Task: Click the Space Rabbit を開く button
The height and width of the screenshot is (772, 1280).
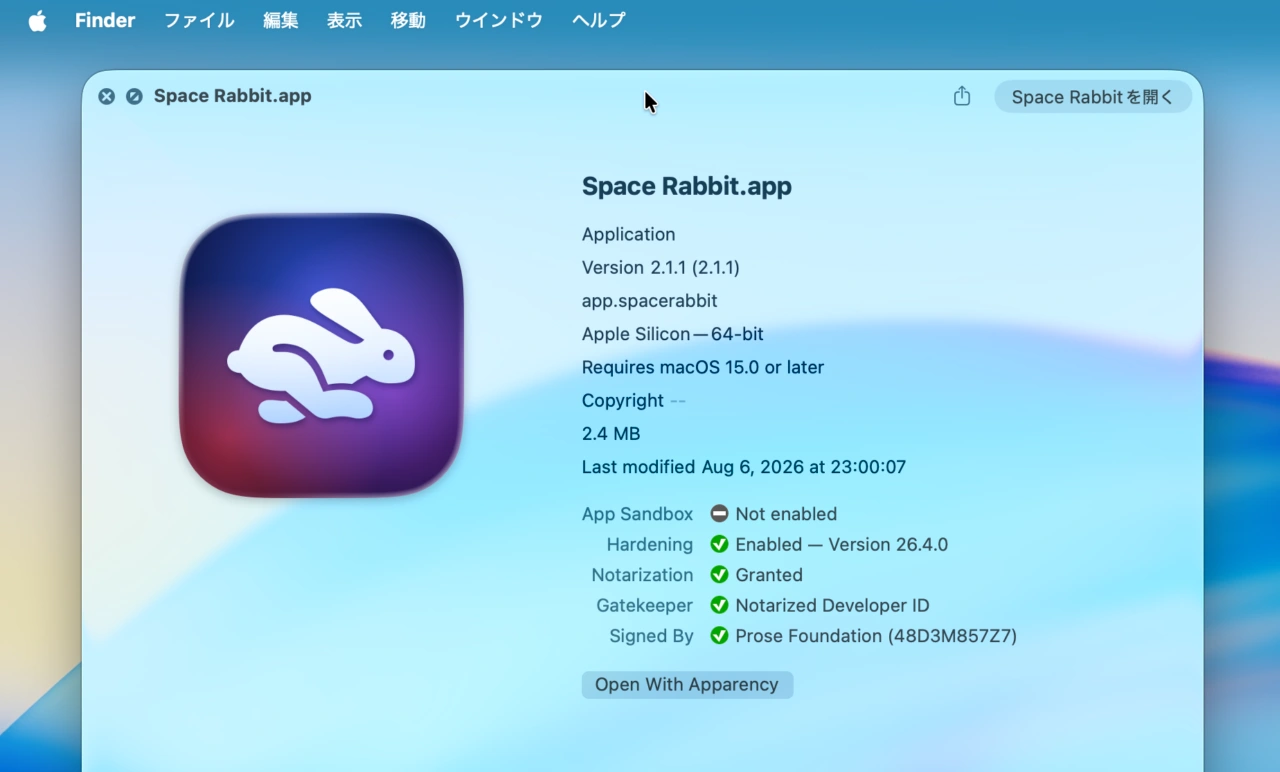Action: [x=1093, y=97]
